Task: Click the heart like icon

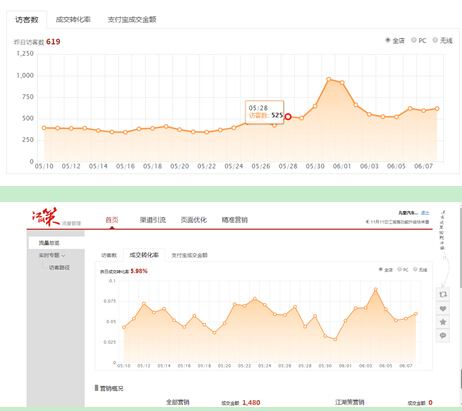Action: point(443,309)
